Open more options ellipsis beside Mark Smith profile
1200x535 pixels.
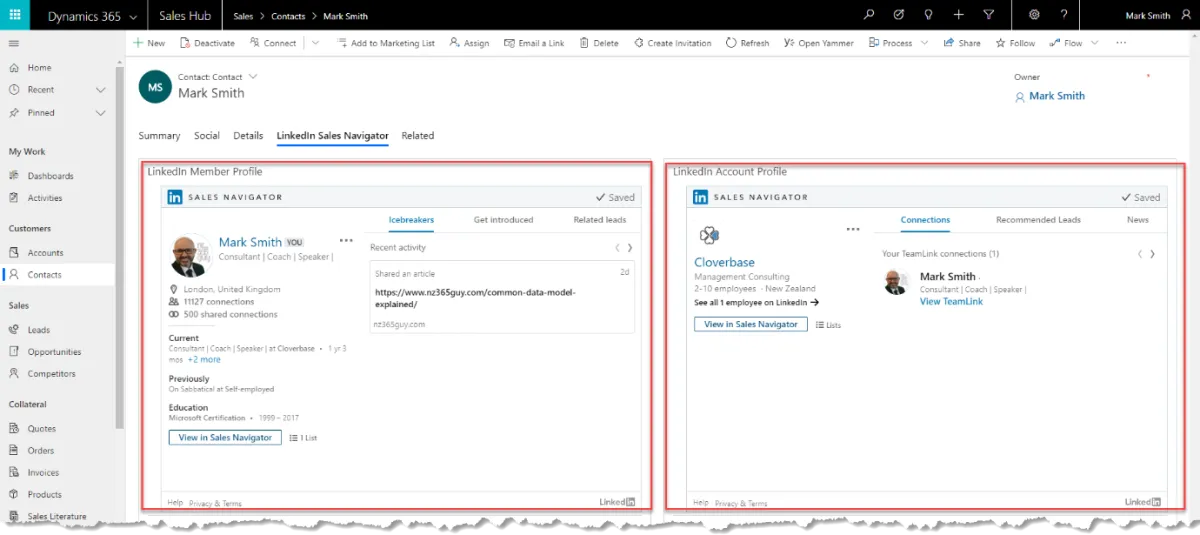[346, 241]
